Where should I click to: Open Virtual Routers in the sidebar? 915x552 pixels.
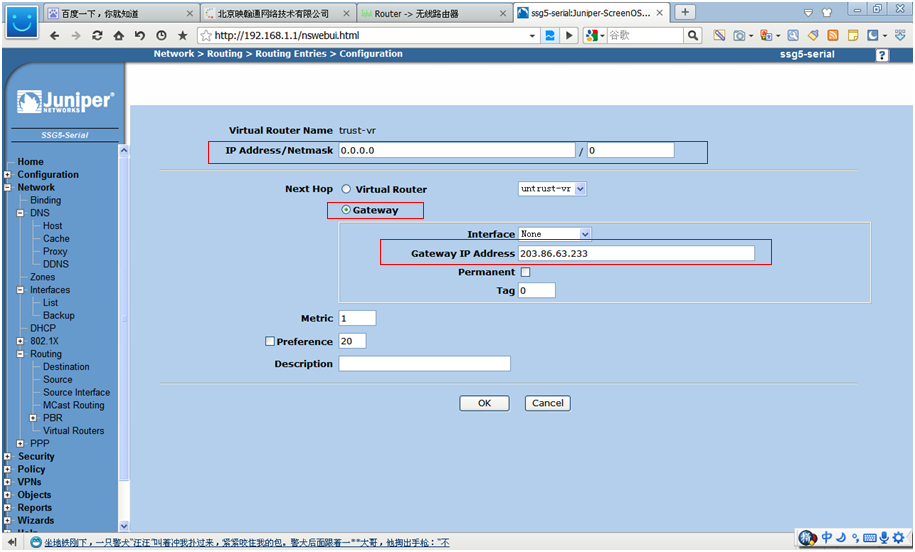click(73, 431)
